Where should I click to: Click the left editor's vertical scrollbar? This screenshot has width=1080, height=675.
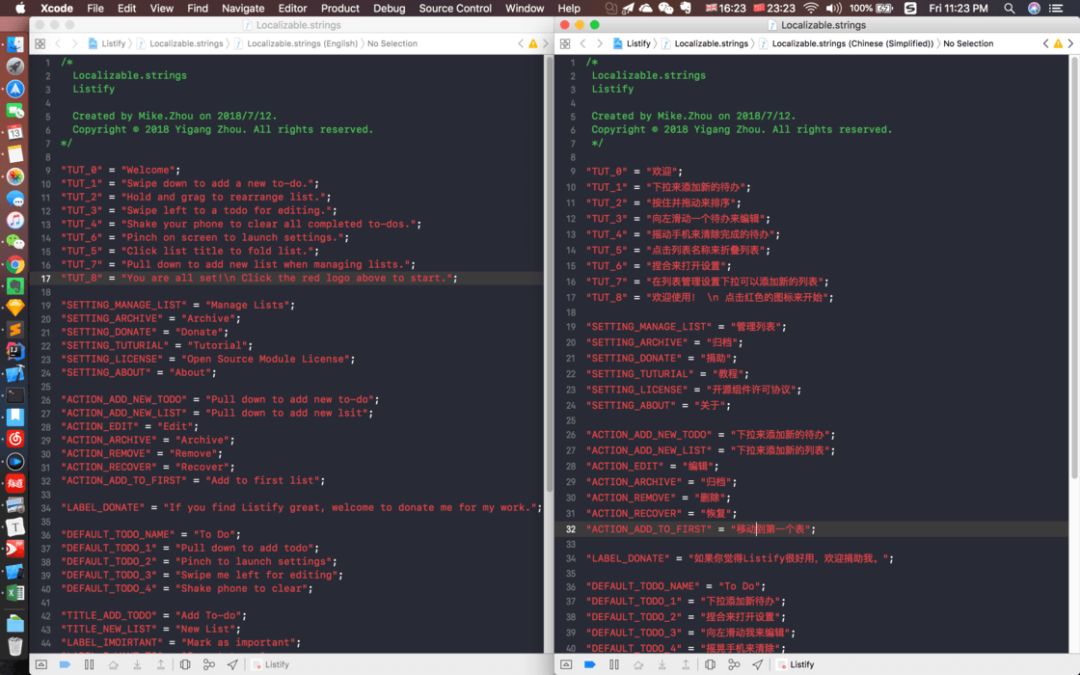(x=549, y=273)
